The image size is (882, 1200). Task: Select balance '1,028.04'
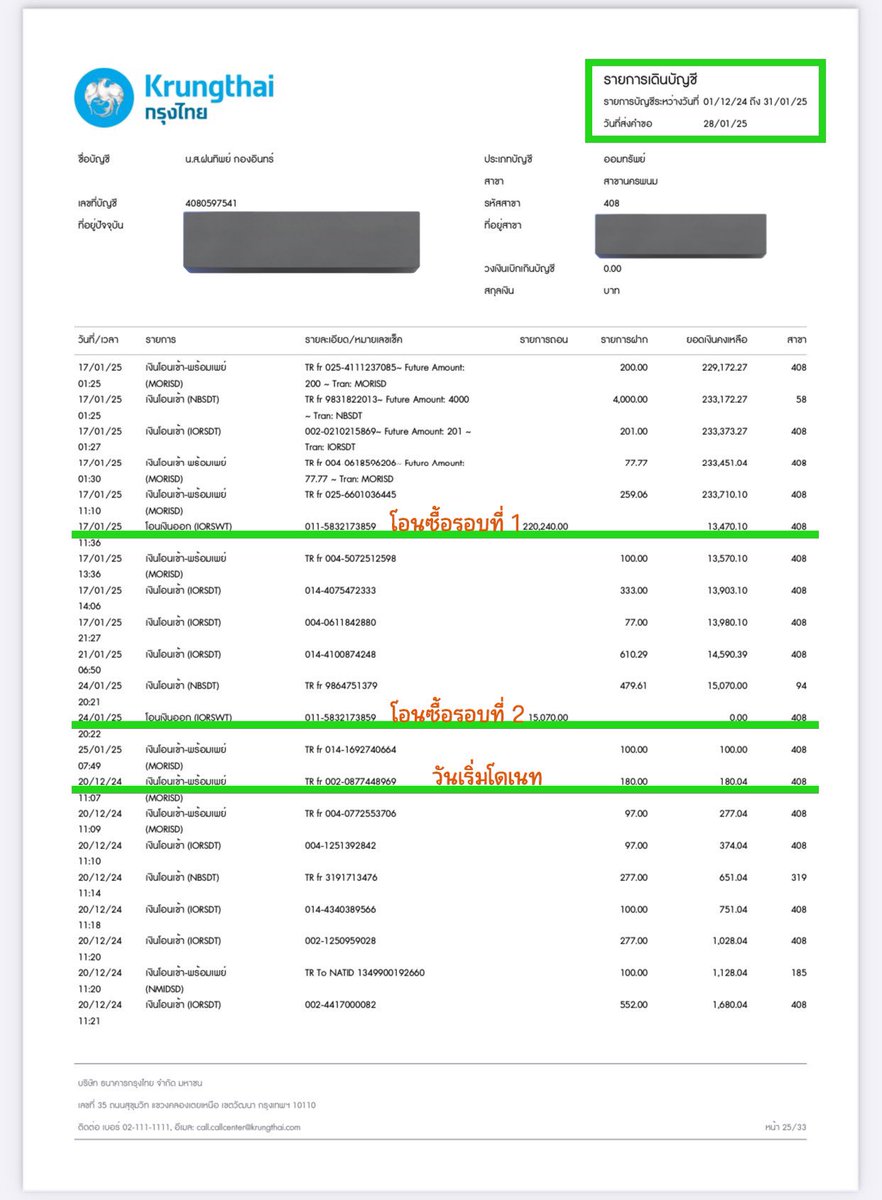[729, 941]
